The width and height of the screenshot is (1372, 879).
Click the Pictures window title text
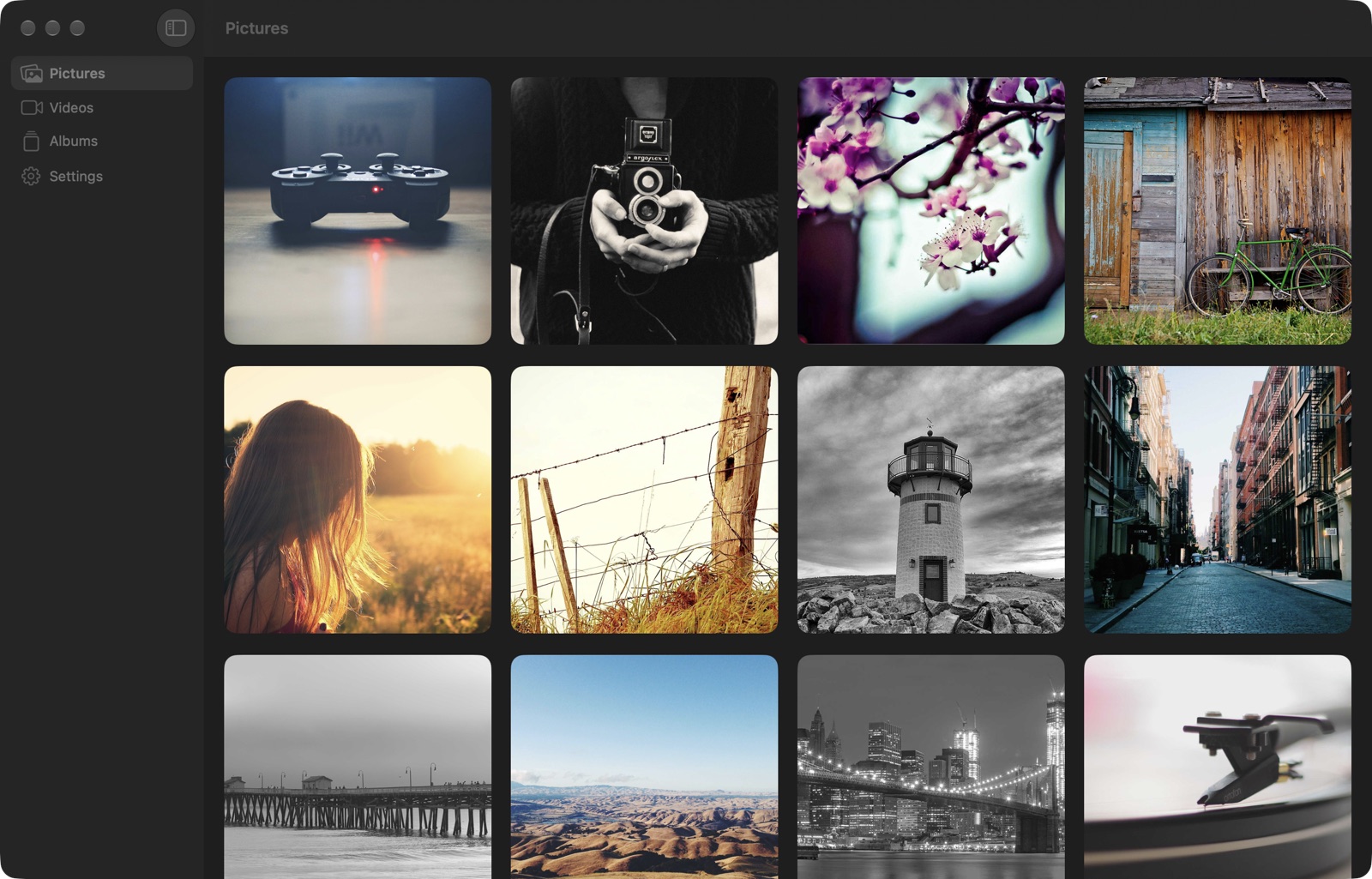point(256,28)
